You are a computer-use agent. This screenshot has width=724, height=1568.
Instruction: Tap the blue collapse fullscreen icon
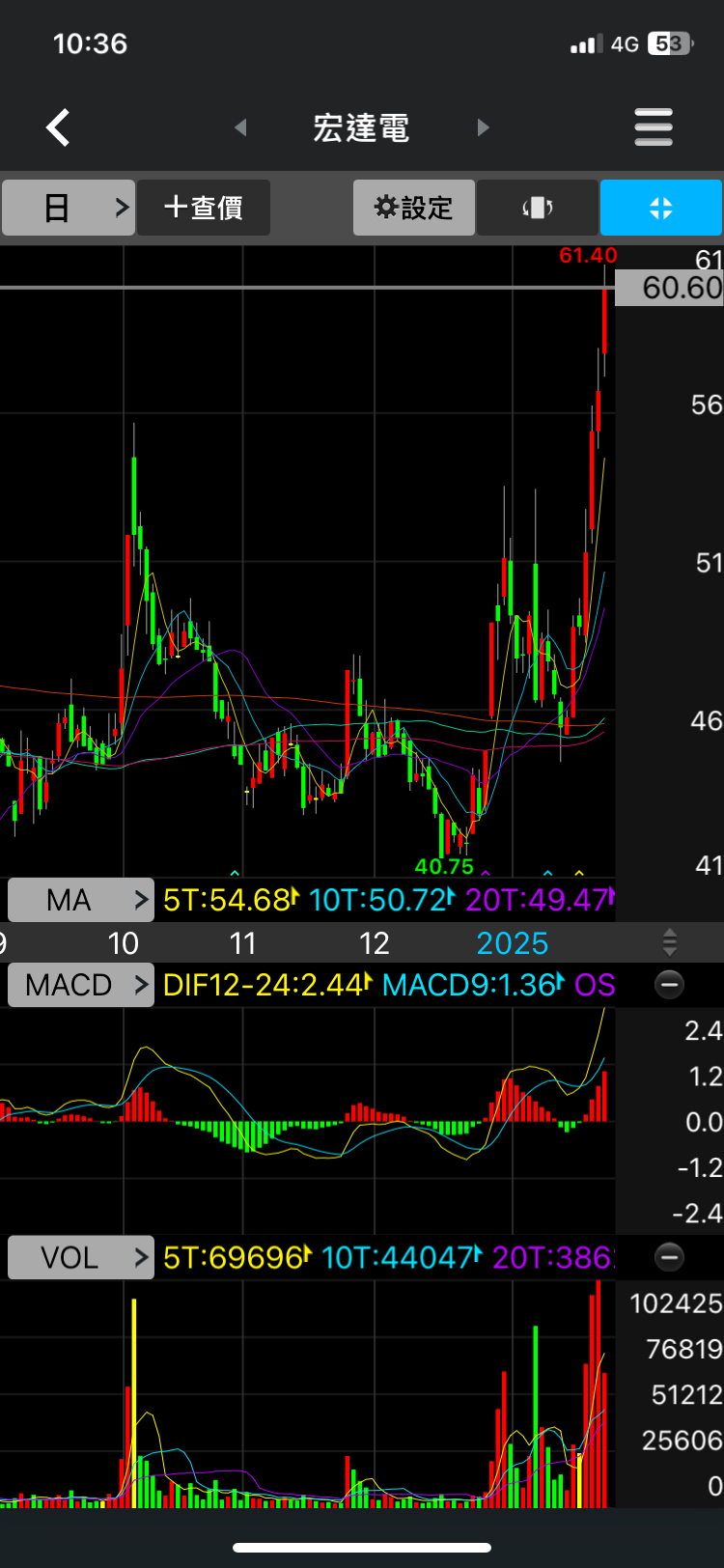(661, 208)
